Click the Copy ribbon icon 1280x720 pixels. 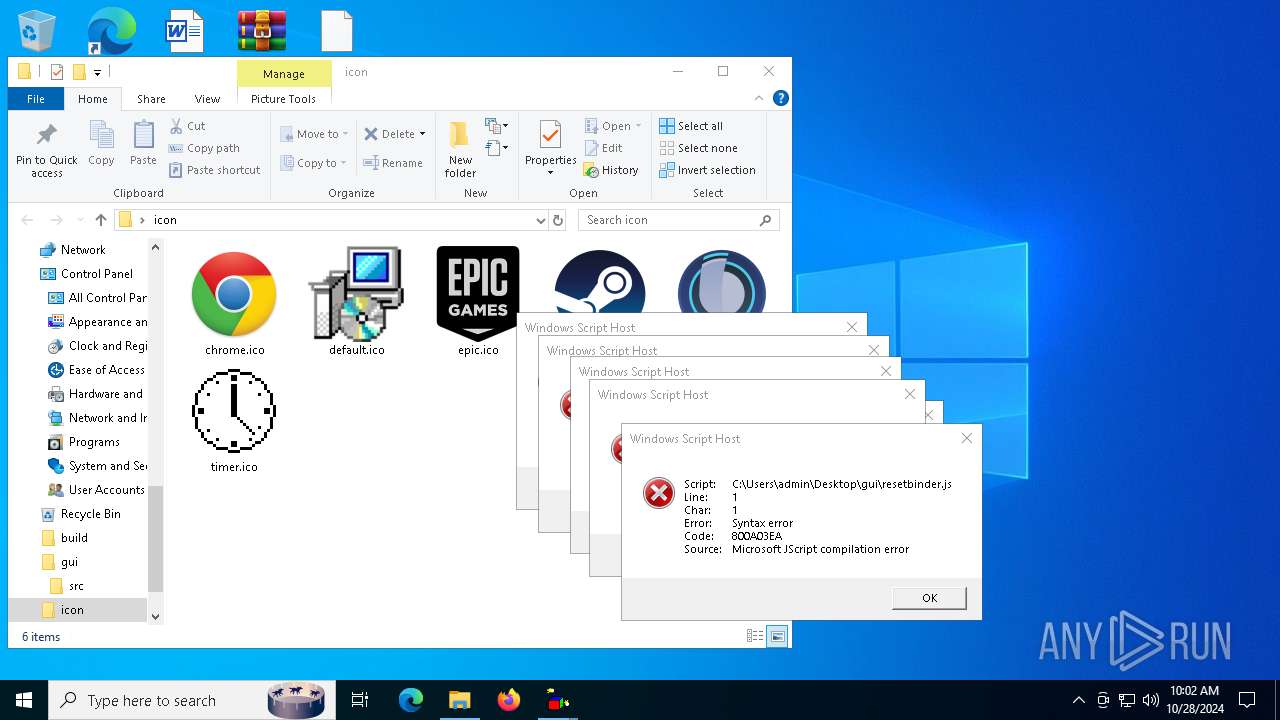pos(101,143)
